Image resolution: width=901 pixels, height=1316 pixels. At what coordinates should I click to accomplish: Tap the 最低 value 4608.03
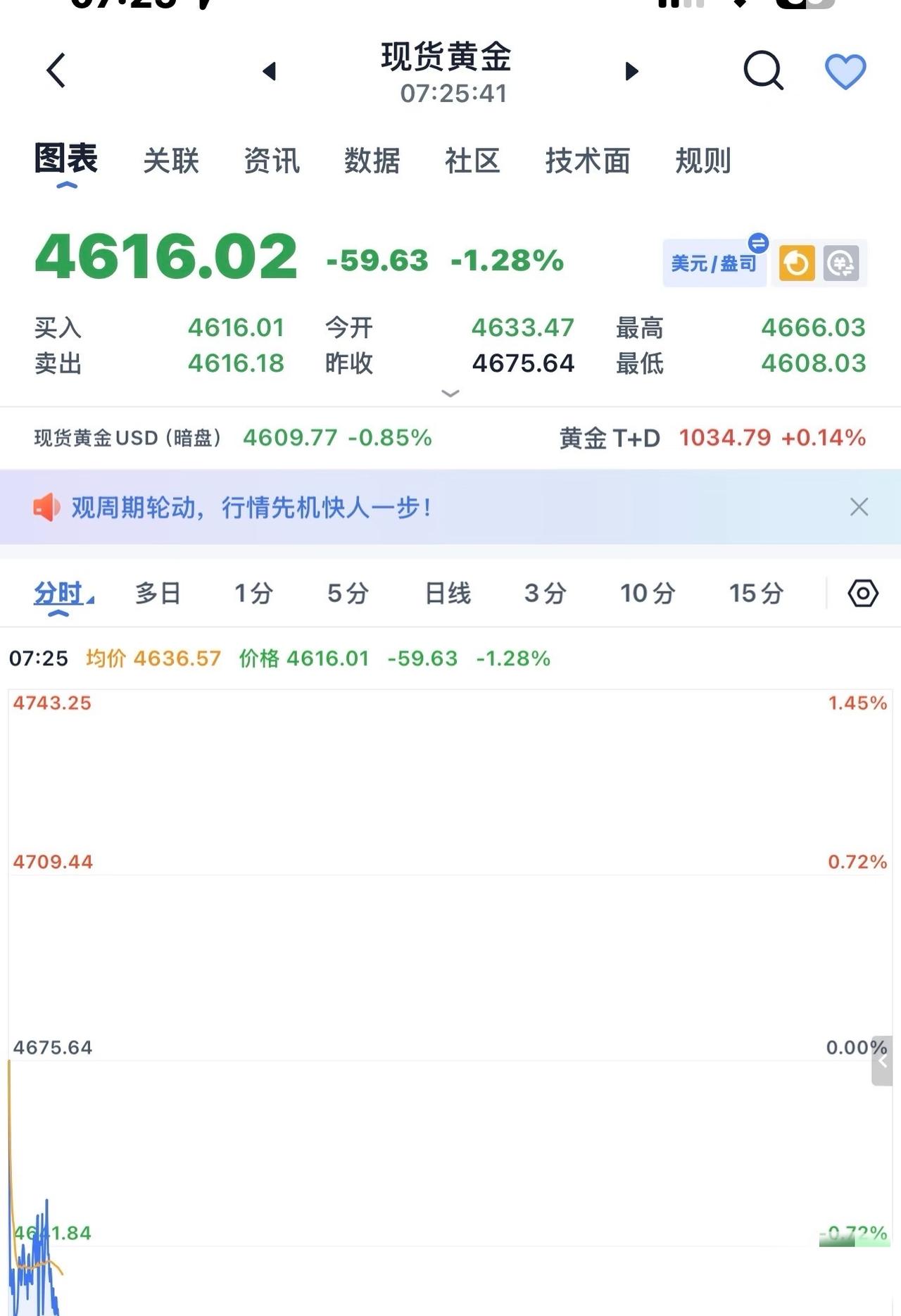tap(814, 363)
